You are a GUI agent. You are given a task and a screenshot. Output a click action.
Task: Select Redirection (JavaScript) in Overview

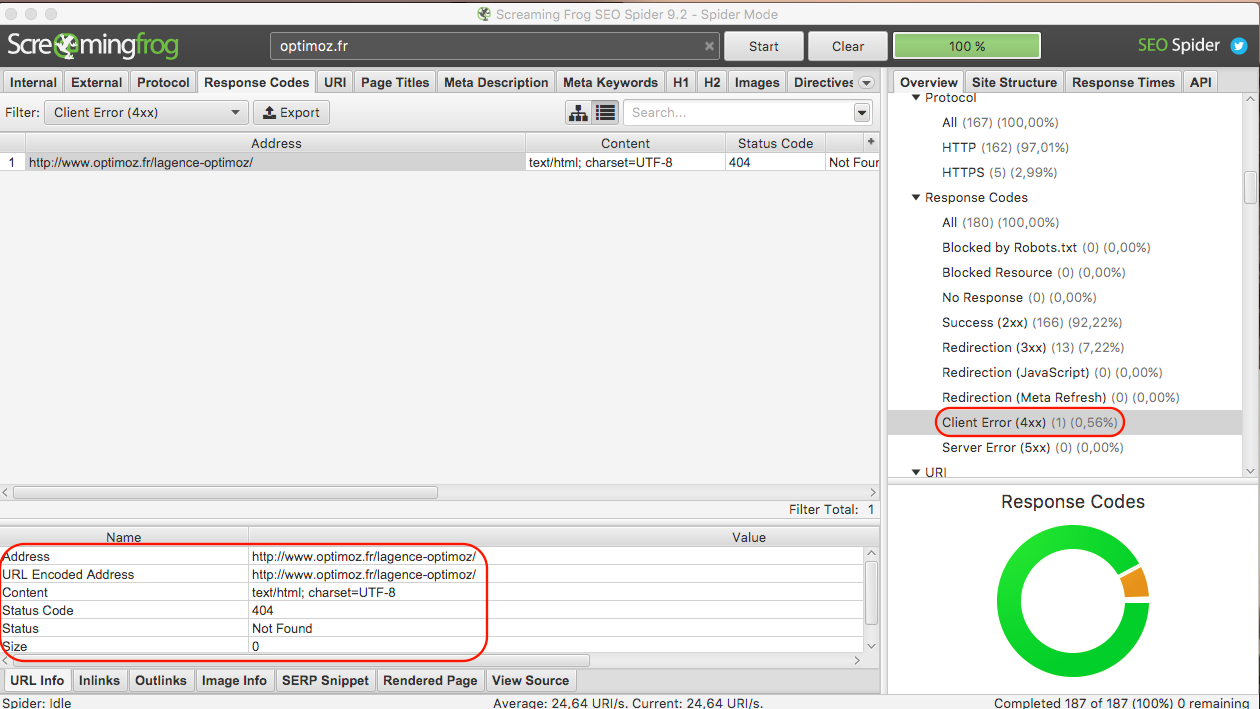[1052, 373]
